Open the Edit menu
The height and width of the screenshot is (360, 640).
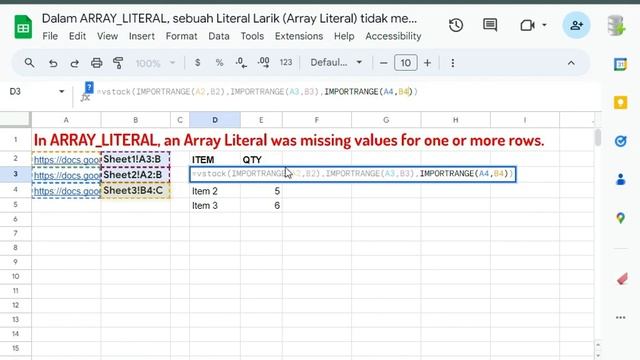coord(77,36)
